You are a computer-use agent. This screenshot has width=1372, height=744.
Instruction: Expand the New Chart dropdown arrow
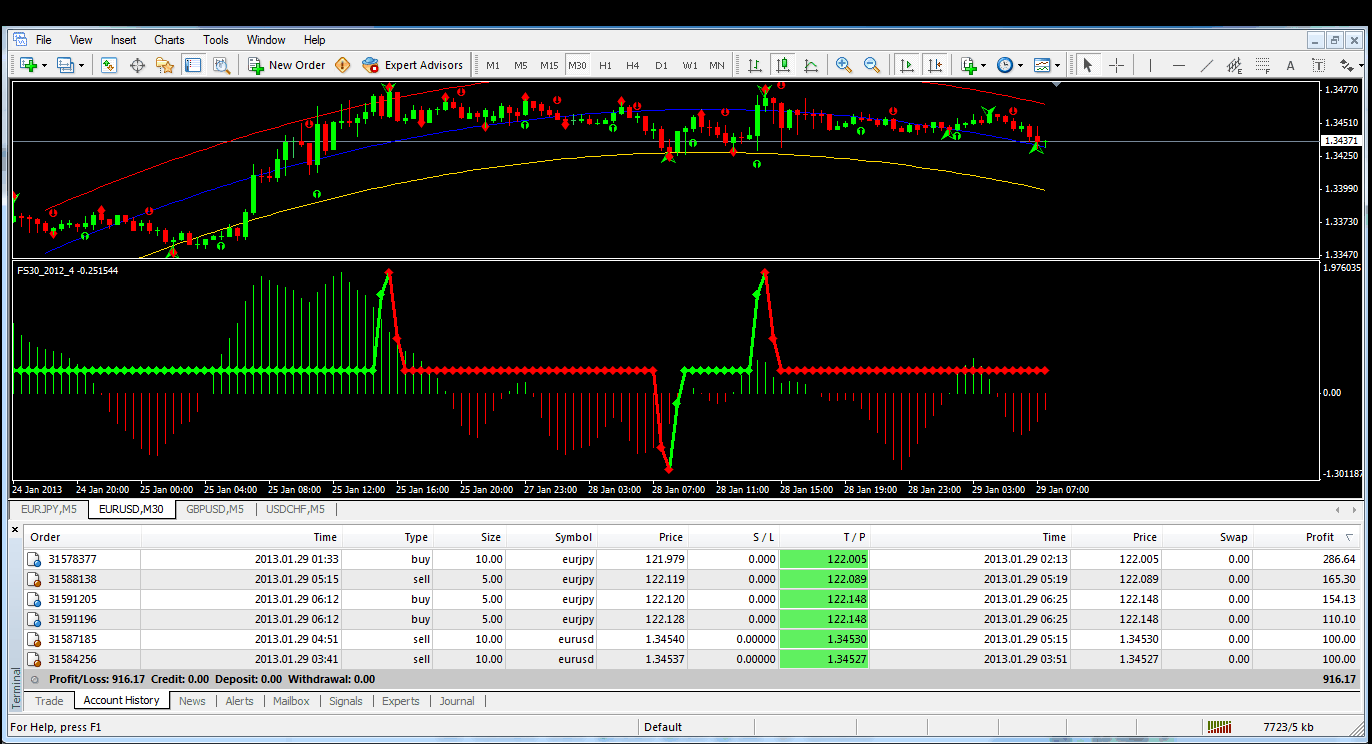pyautogui.click(x=43, y=65)
